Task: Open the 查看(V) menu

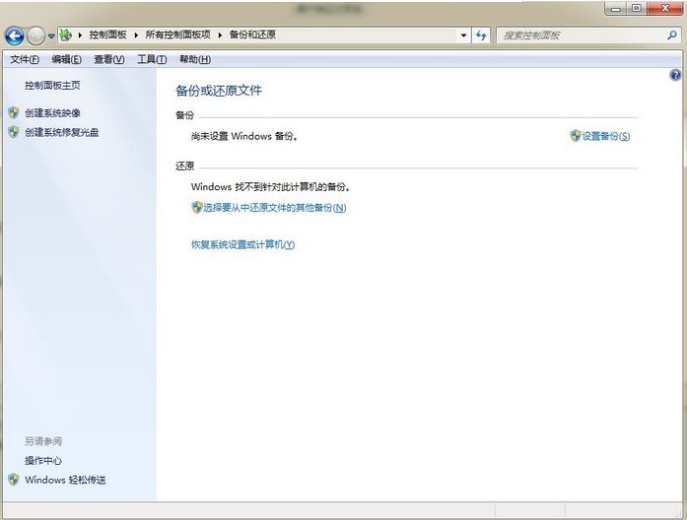Action: click(109, 59)
